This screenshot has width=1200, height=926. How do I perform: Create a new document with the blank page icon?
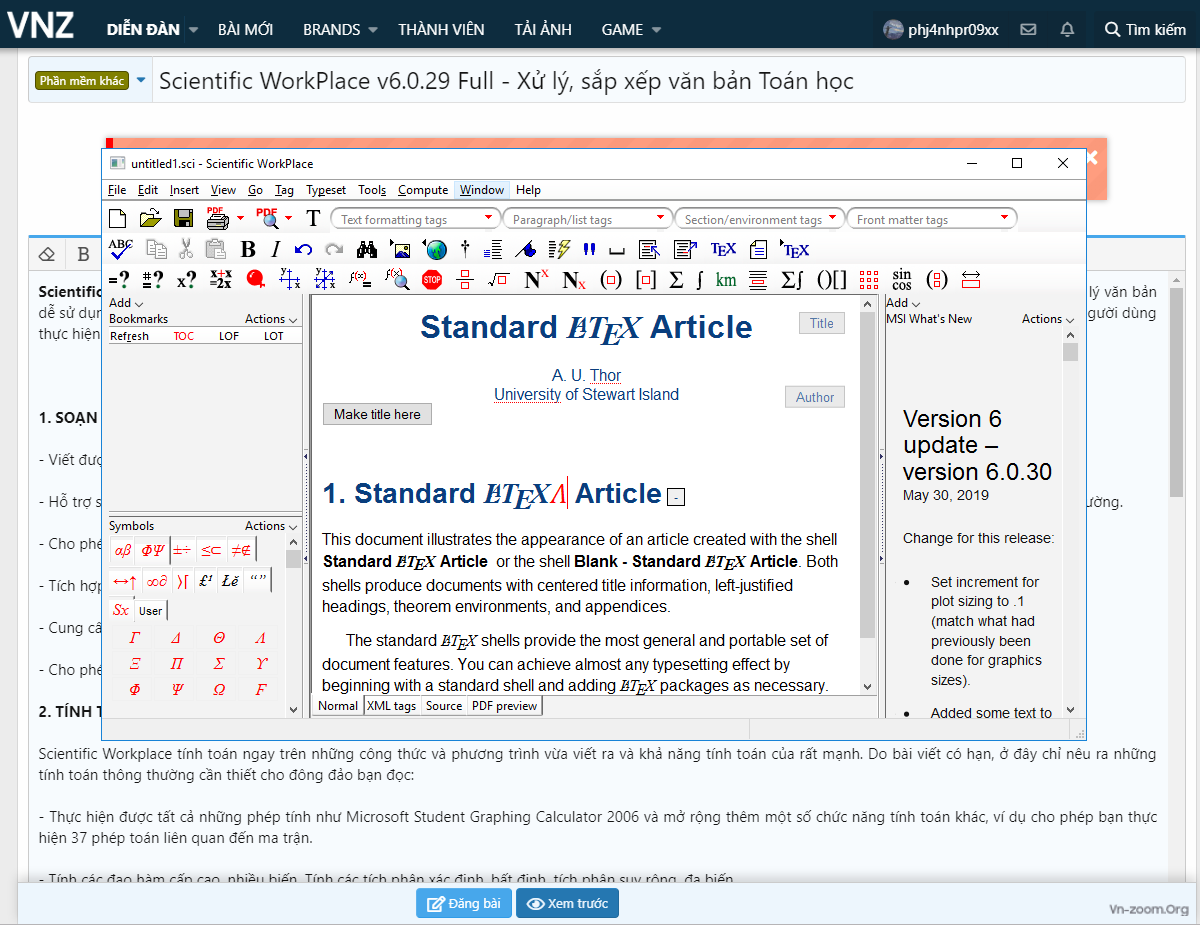pyautogui.click(x=118, y=218)
